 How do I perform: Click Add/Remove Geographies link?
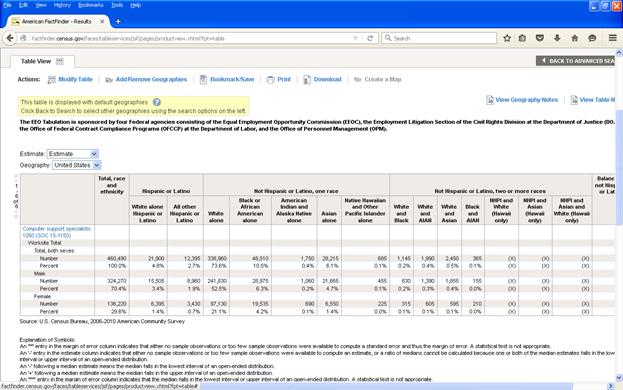(x=151, y=79)
